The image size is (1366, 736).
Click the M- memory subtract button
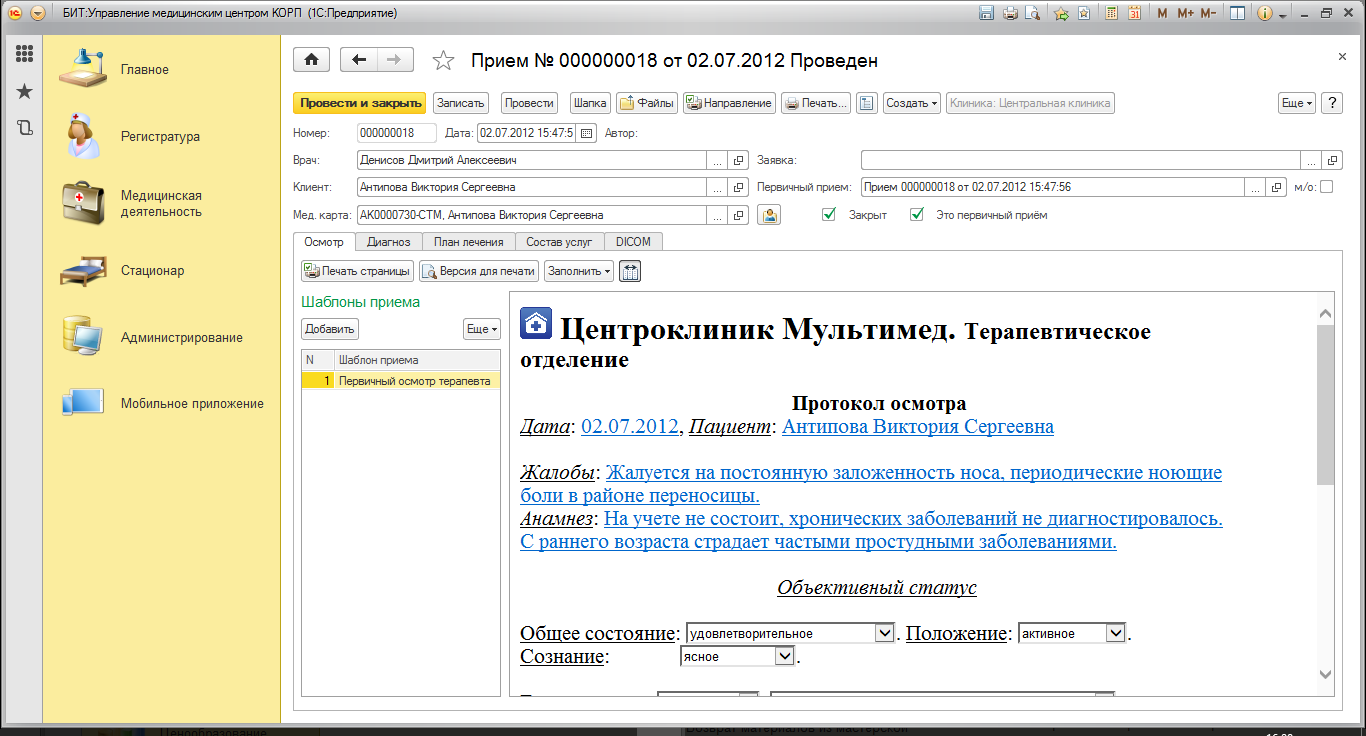click(x=1208, y=14)
